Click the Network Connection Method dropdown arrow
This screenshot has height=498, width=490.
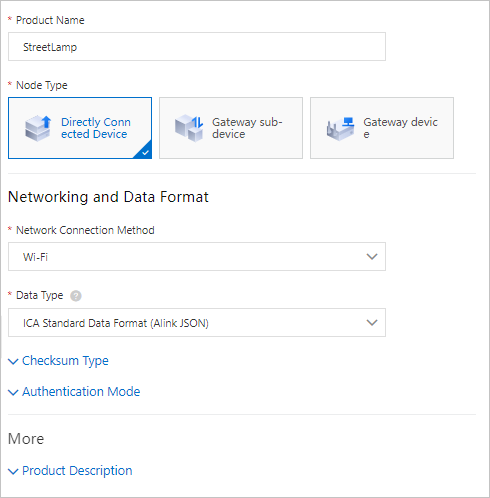pos(372,257)
